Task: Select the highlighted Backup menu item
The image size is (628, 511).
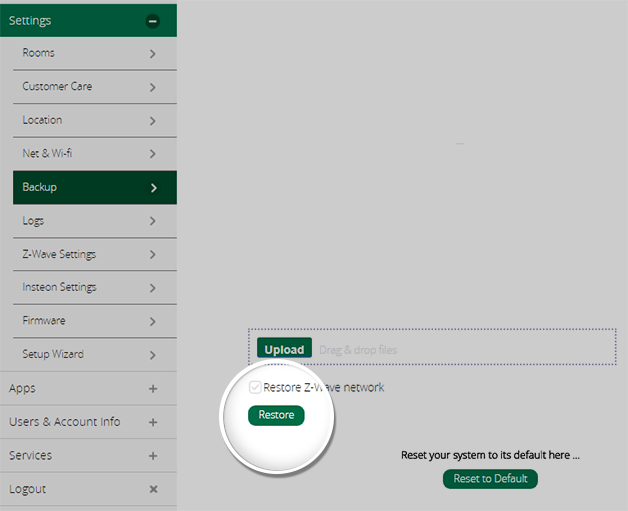Action: pyautogui.click(x=40, y=187)
